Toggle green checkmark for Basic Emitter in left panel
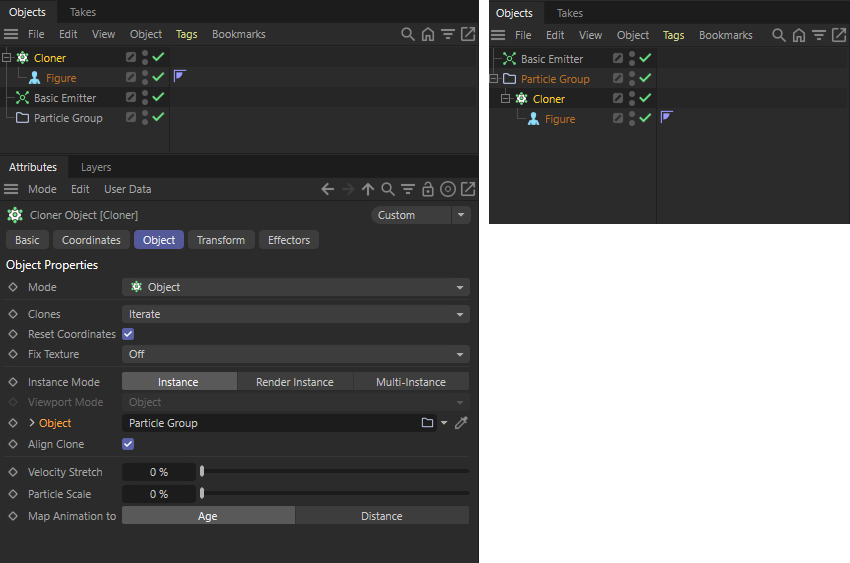Viewport: 850px width, 563px height. click(x=158, y=98)
